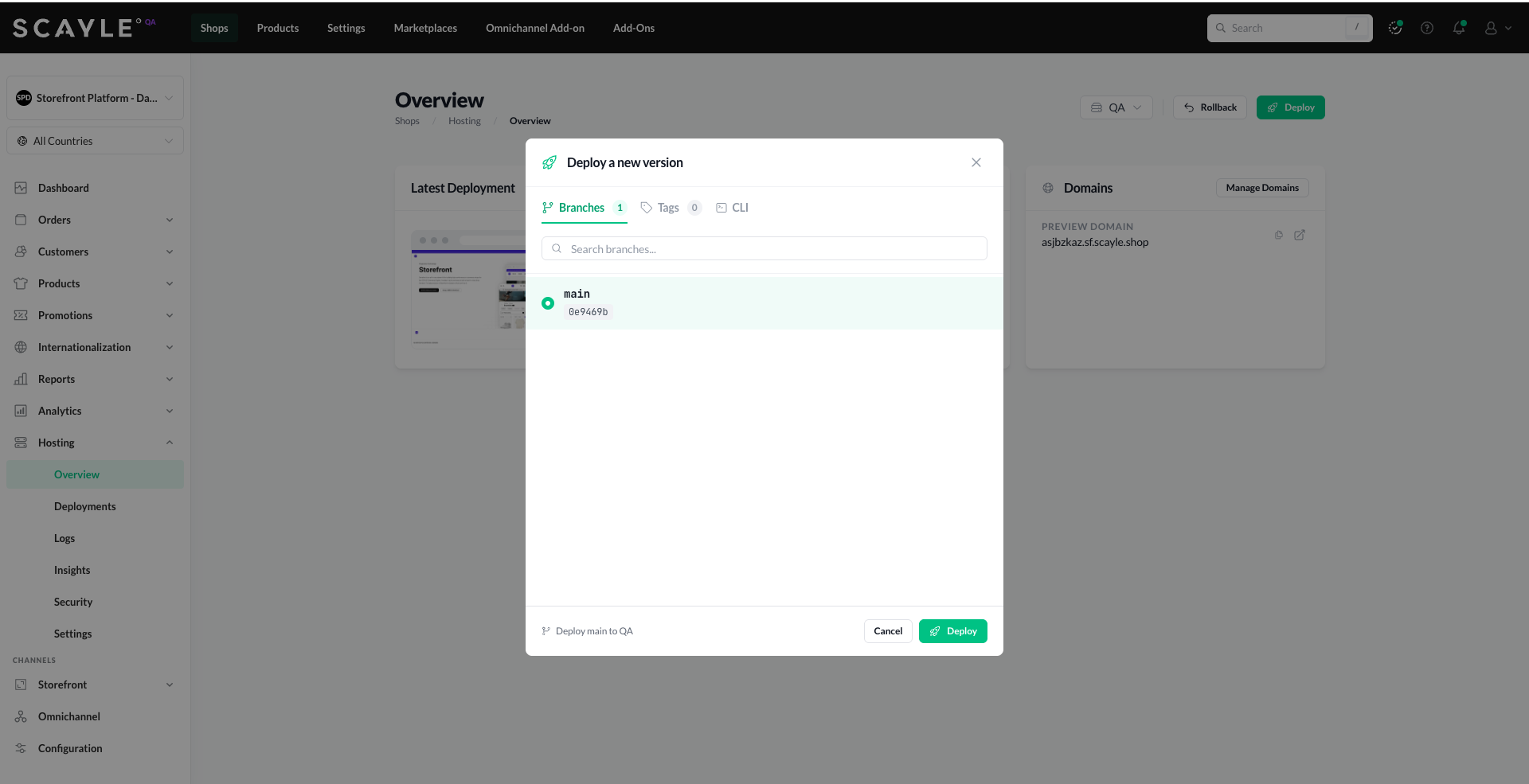Click the help question mark icon
The width and height of the screenshot is (1529, 784).
click(x=1427, y=28)
